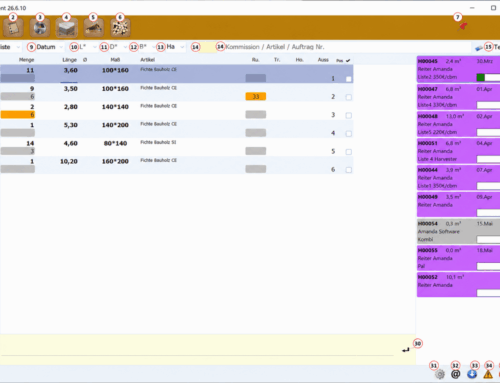500x383 pixels.
Task: Select the row with length 3,60 and 100*160
Action: coord(176,74)
